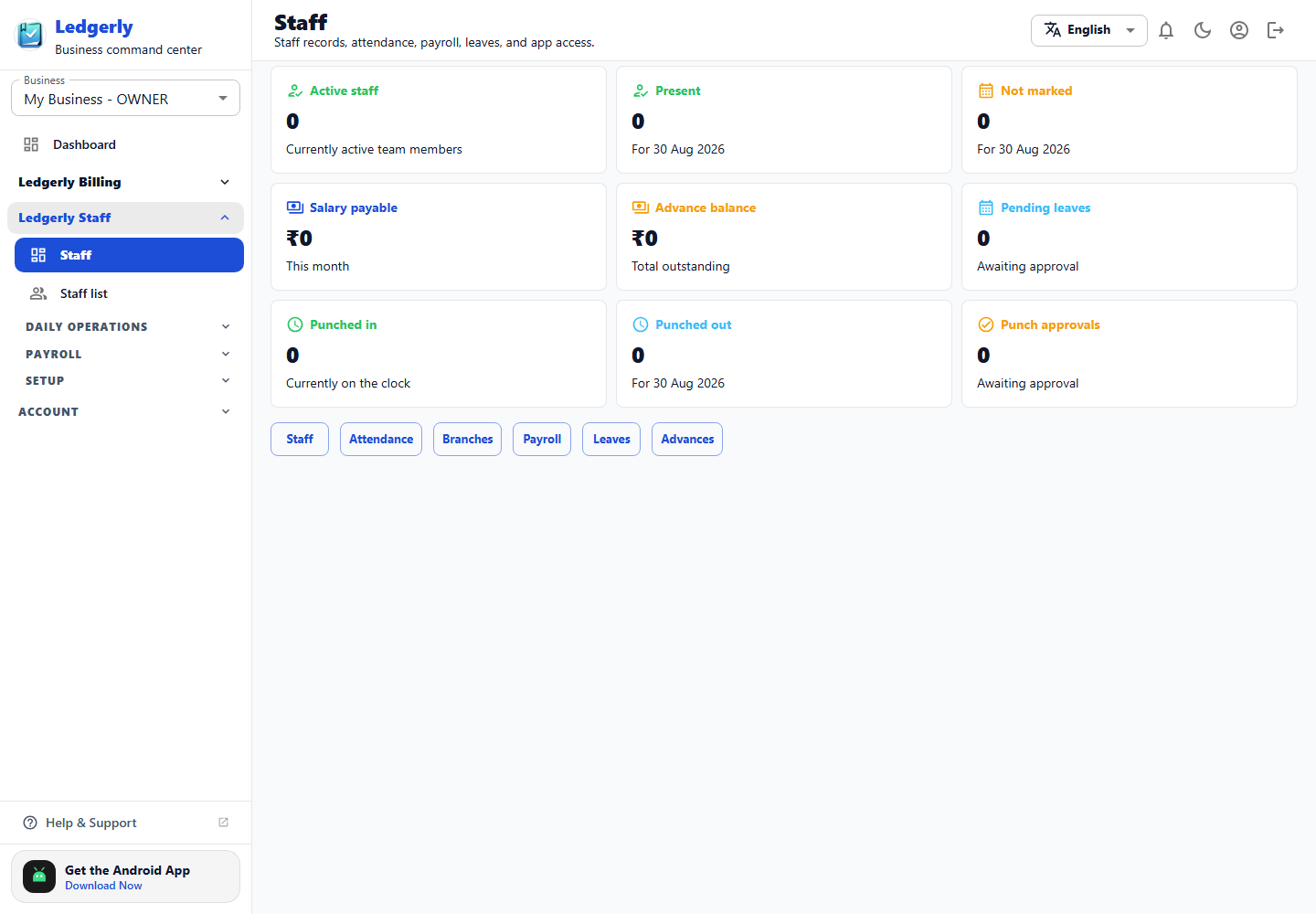
Task: Expand the Payroll sidebar group
Action: (128, 354)
